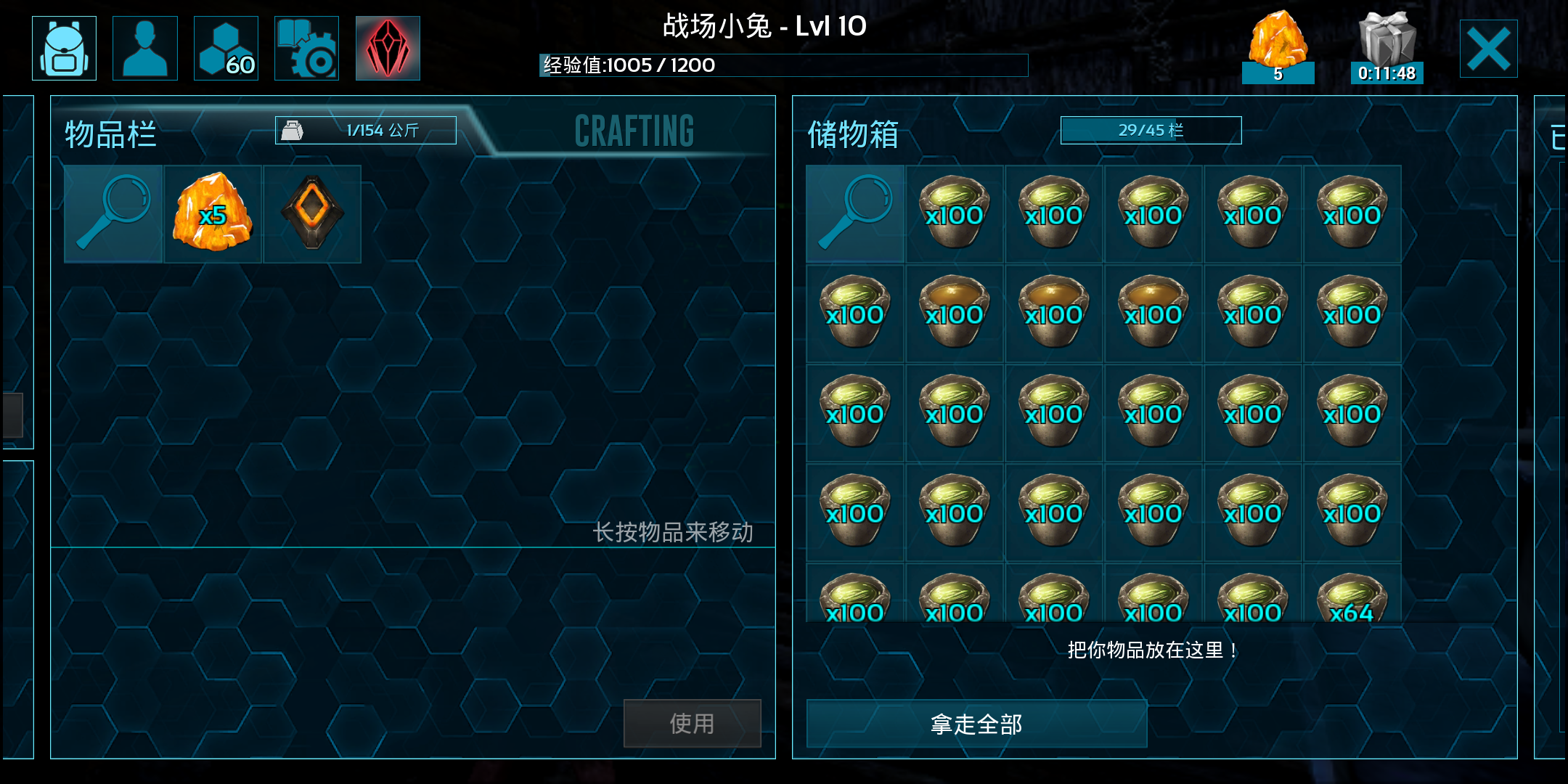The width and height of the screenshot is (1568, 784).
Task: Switch to the 物品栏 tab
Action: [x=110, y=134]
